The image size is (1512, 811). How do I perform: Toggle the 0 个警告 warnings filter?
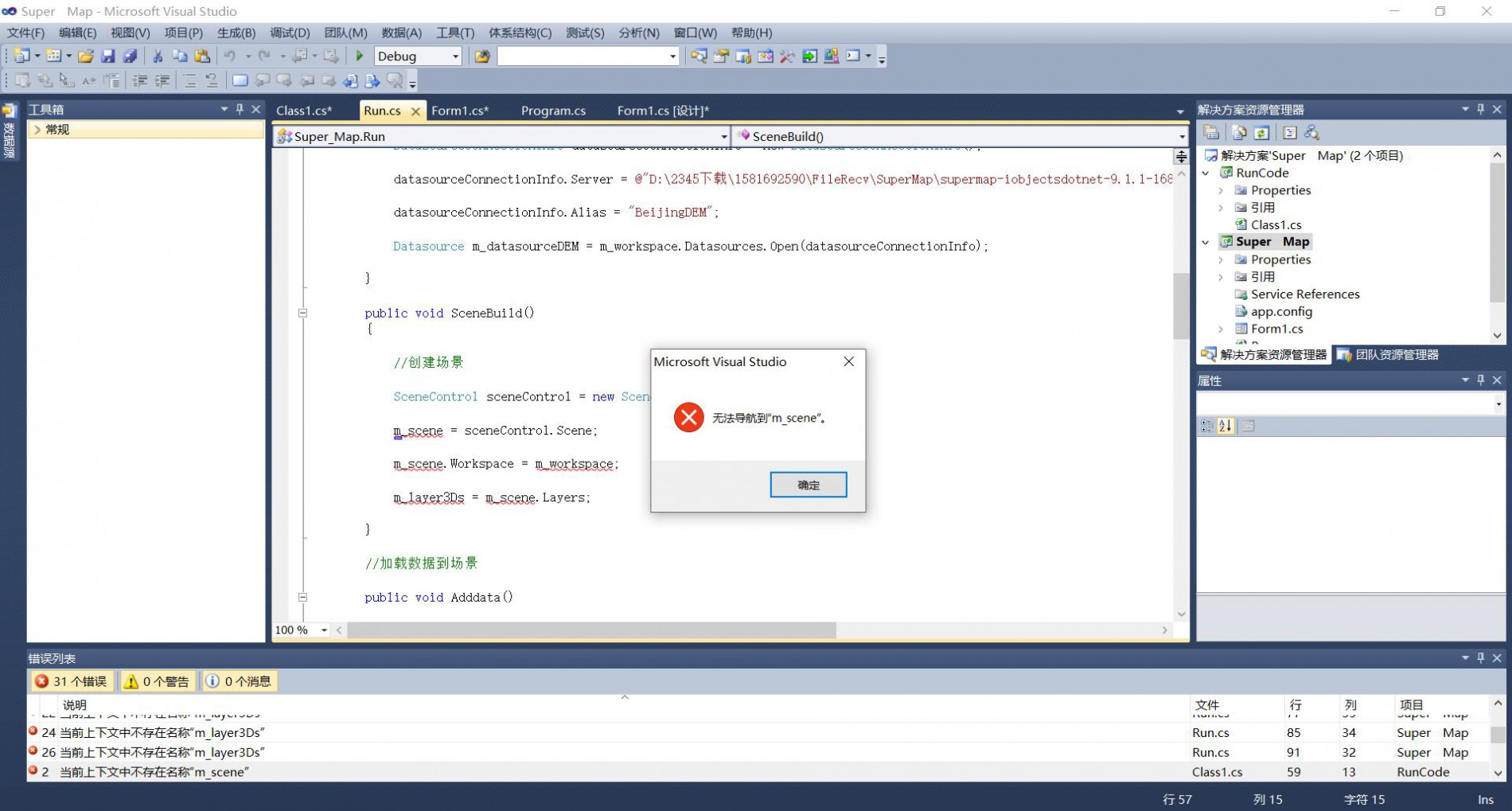click(158, 681)
